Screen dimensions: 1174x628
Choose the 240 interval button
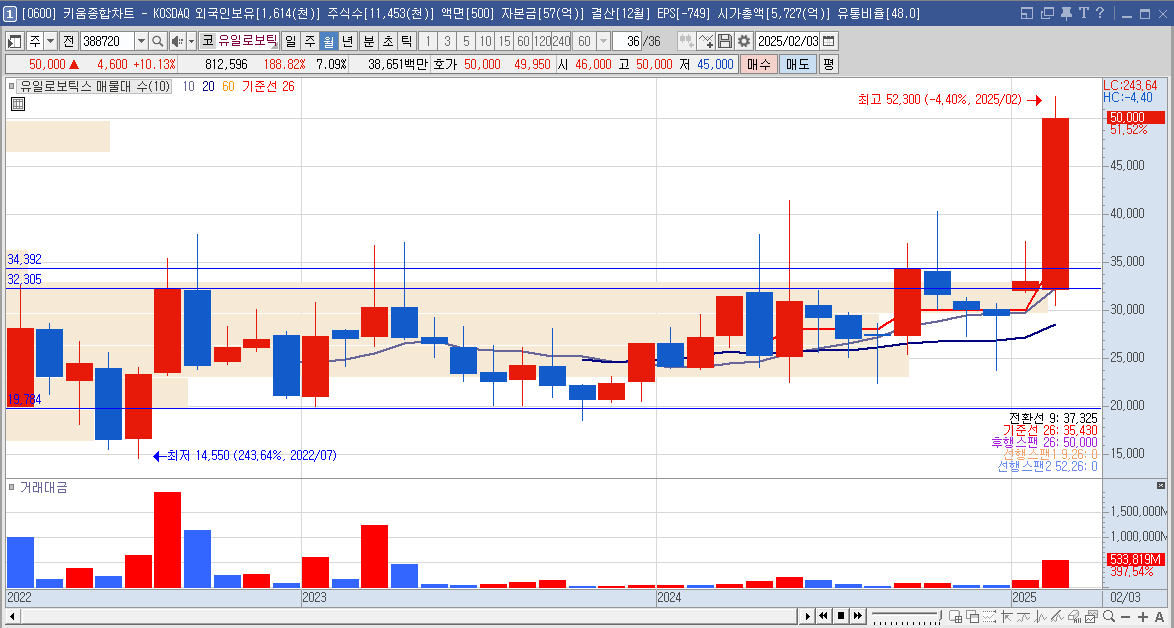pos(561,41)
